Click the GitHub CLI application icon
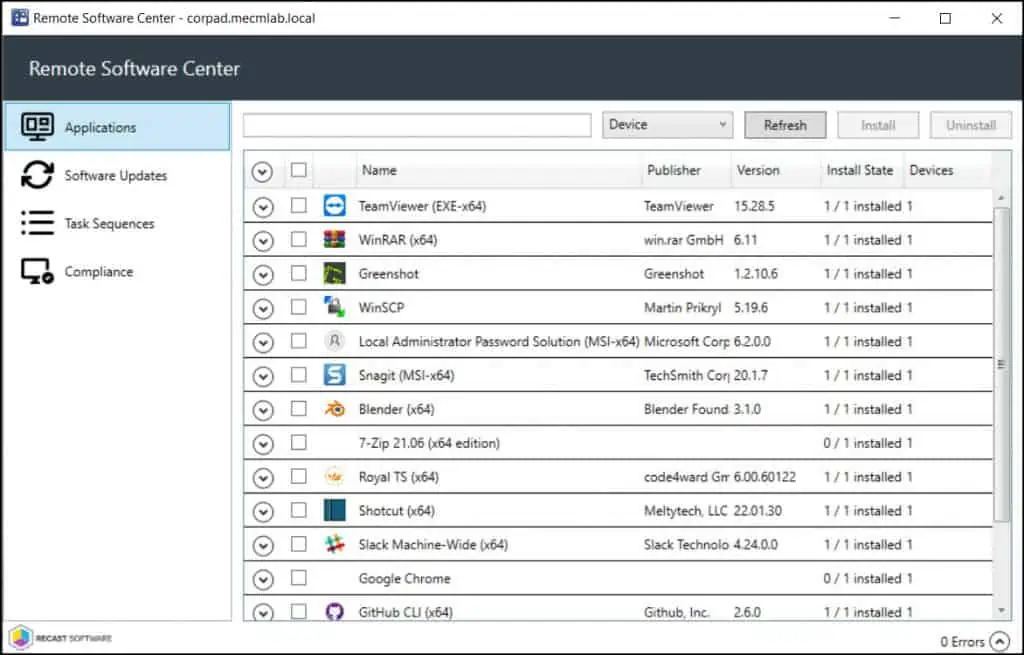1024x655 pixels. (x=334, y=612)
